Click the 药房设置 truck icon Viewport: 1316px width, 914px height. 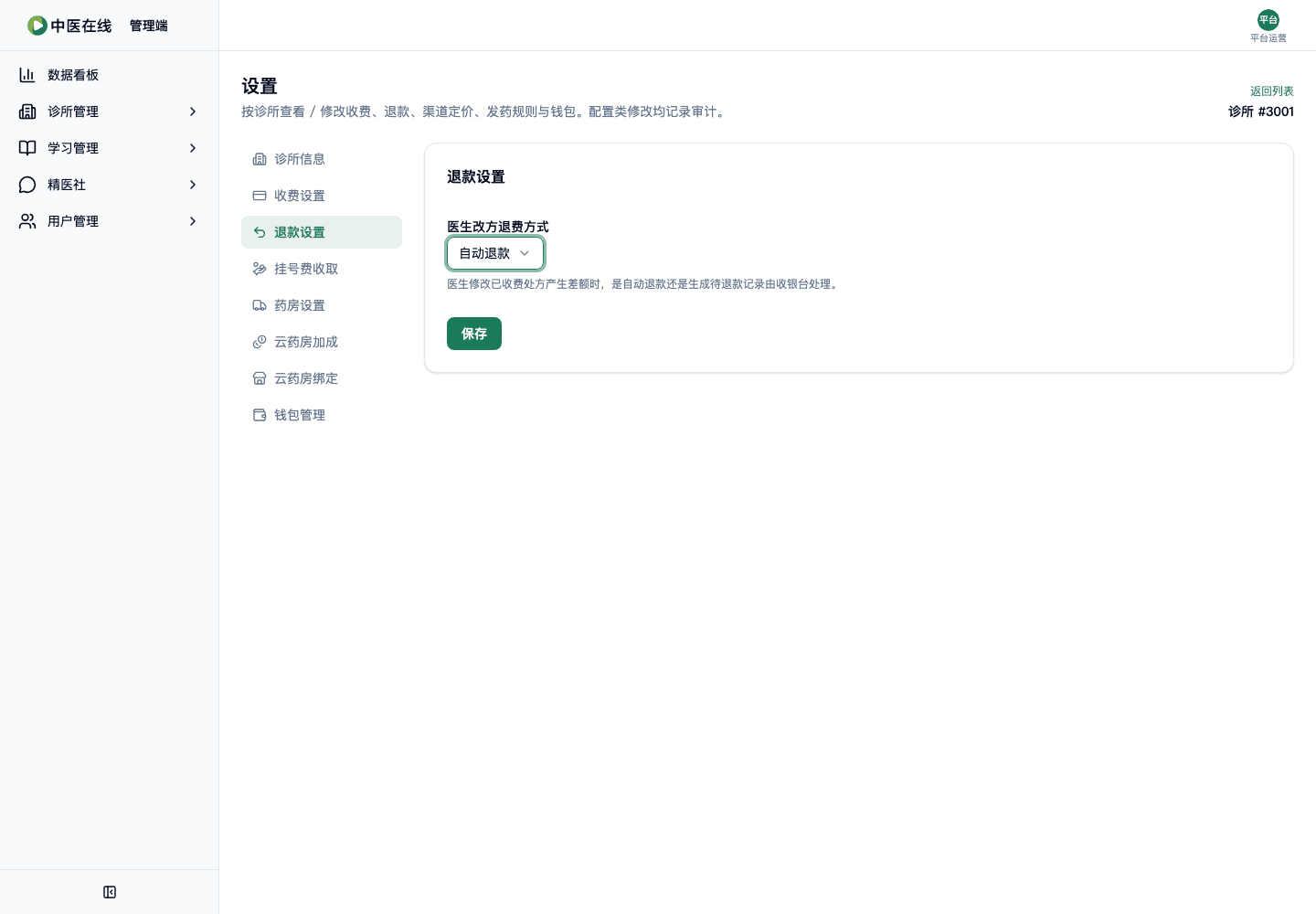tap(260, 305)
